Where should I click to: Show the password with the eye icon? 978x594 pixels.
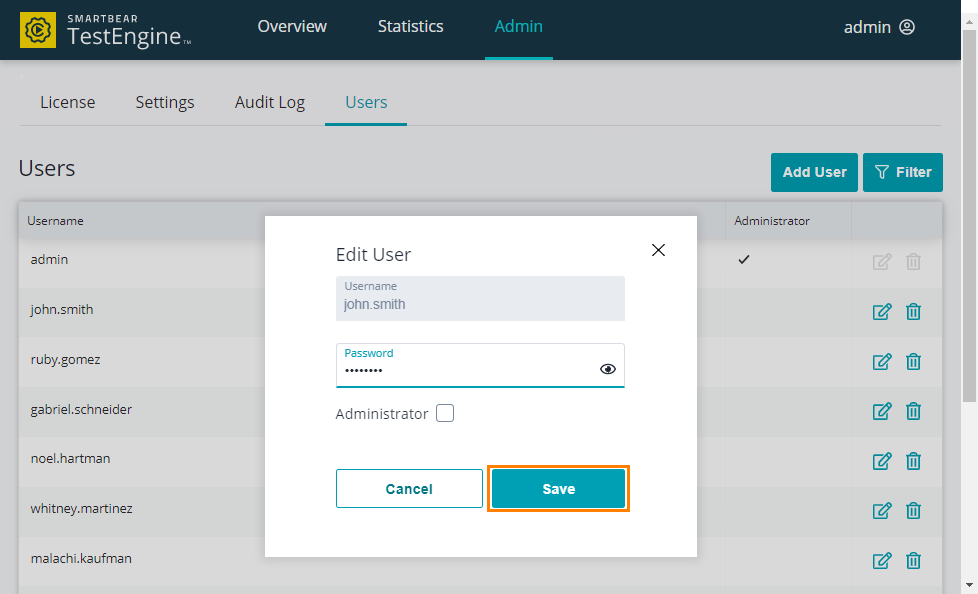(x=608, y=369)
